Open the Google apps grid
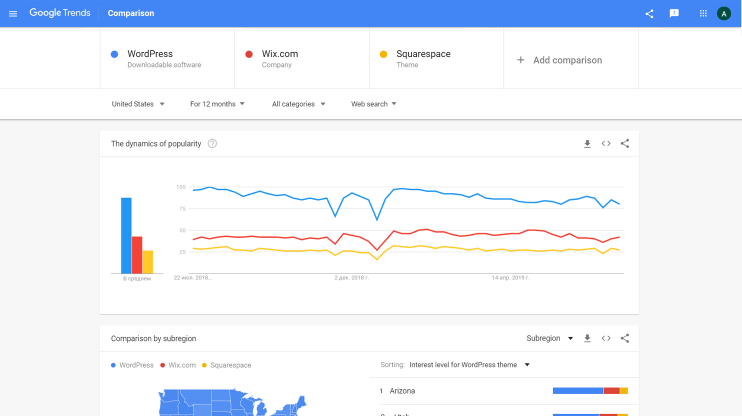The image size is (742, 416). click(703, 13)
